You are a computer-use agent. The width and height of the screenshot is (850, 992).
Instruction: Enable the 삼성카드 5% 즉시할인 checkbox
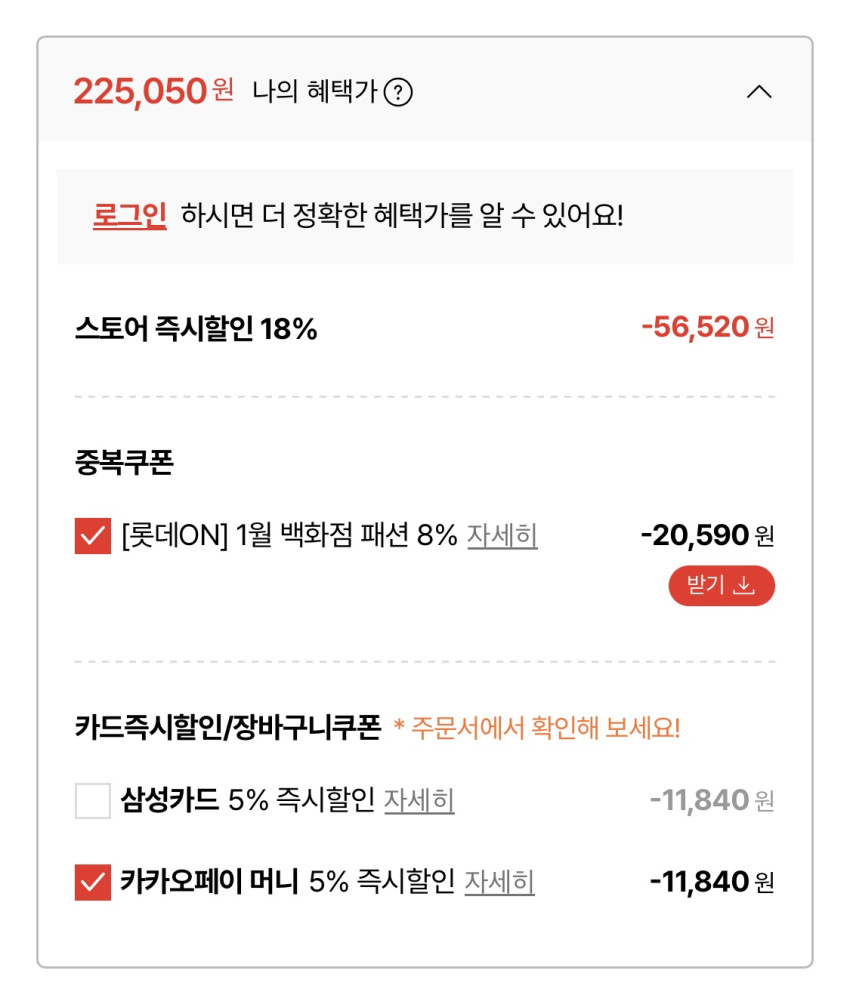pos(93,801)
